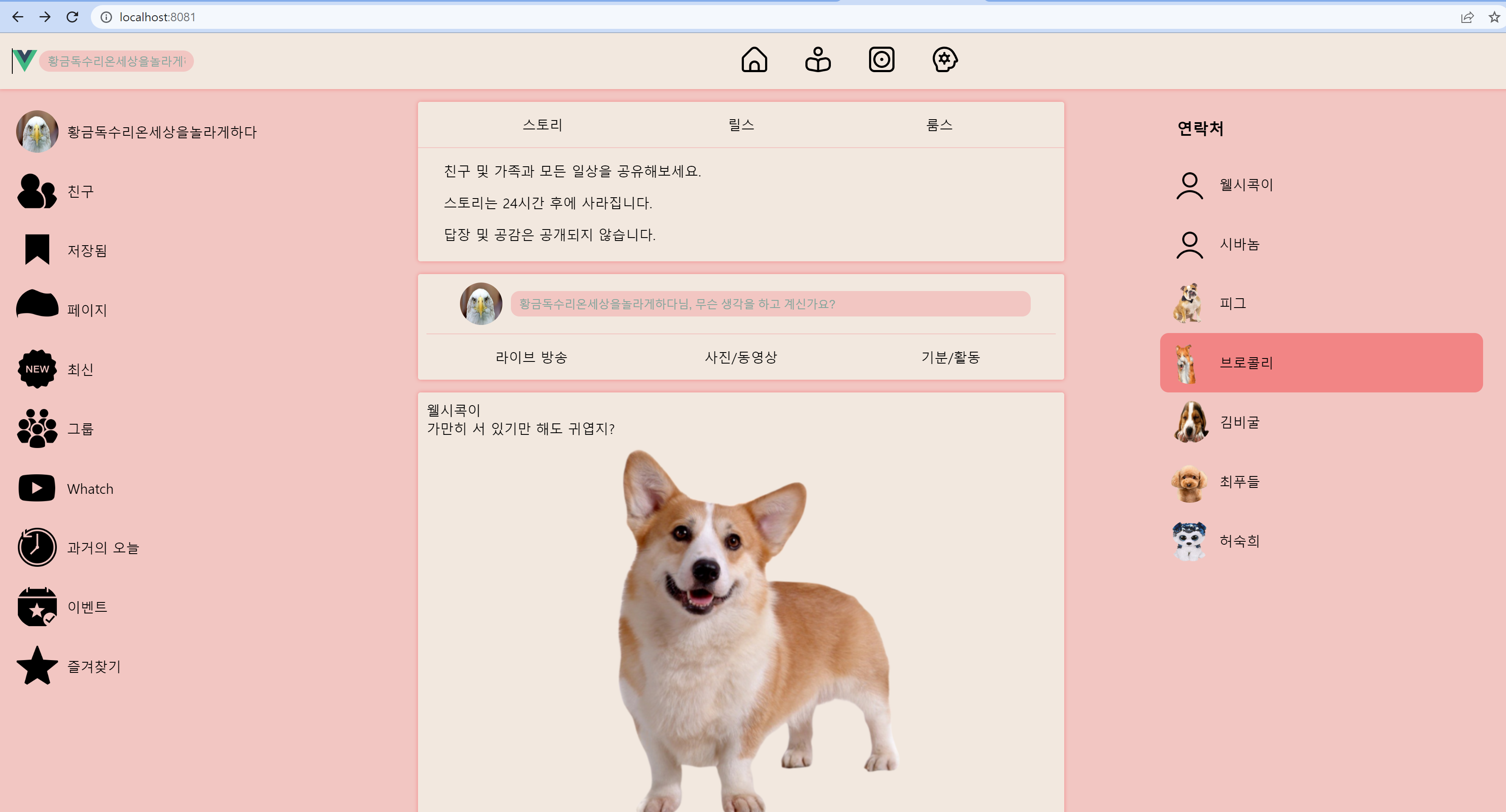The height and width of the screenshot is (812, 1506).
Task: Click 시바놈 contact person icon
Action: pos(1190,245)
